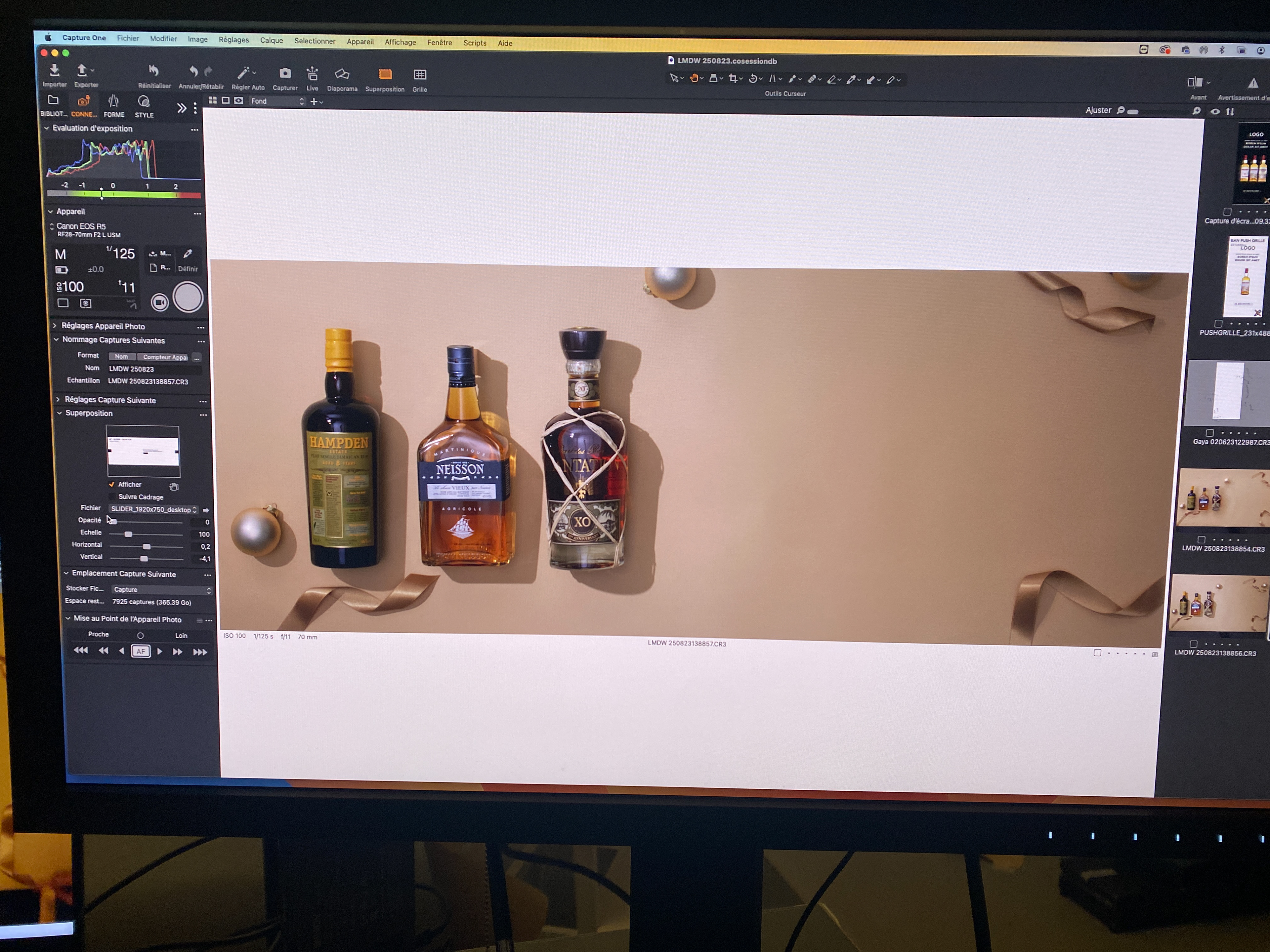Click the Importer toolbar icon
The image size is (1270, 952).
pos(54,71)
